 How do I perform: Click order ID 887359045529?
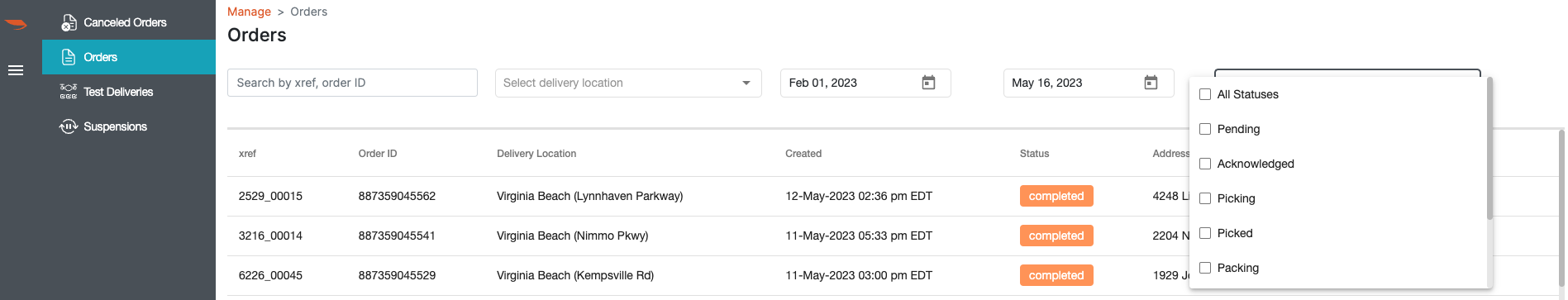[x=397, y=275]
